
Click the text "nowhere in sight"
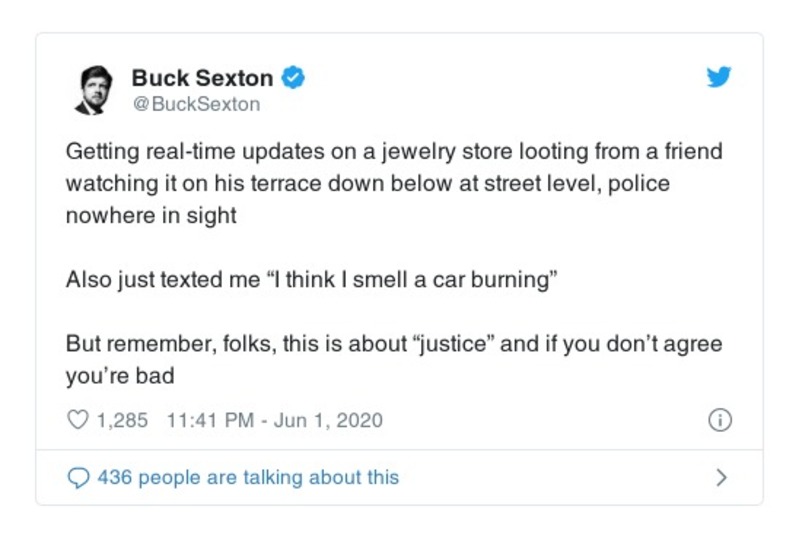(x=151, y=216)
